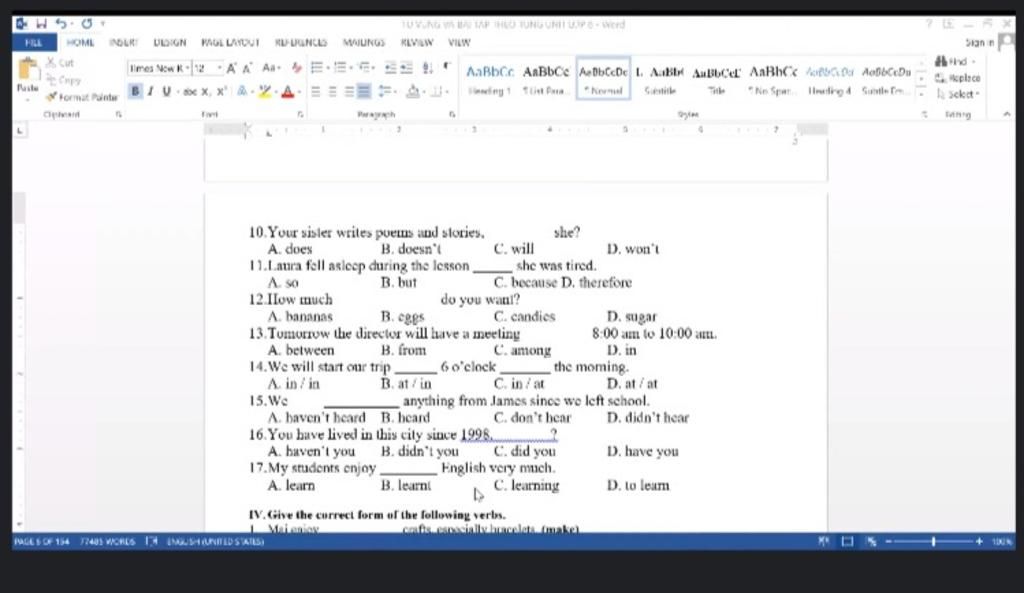Toggle Show paragraph marks

(447, 66)
